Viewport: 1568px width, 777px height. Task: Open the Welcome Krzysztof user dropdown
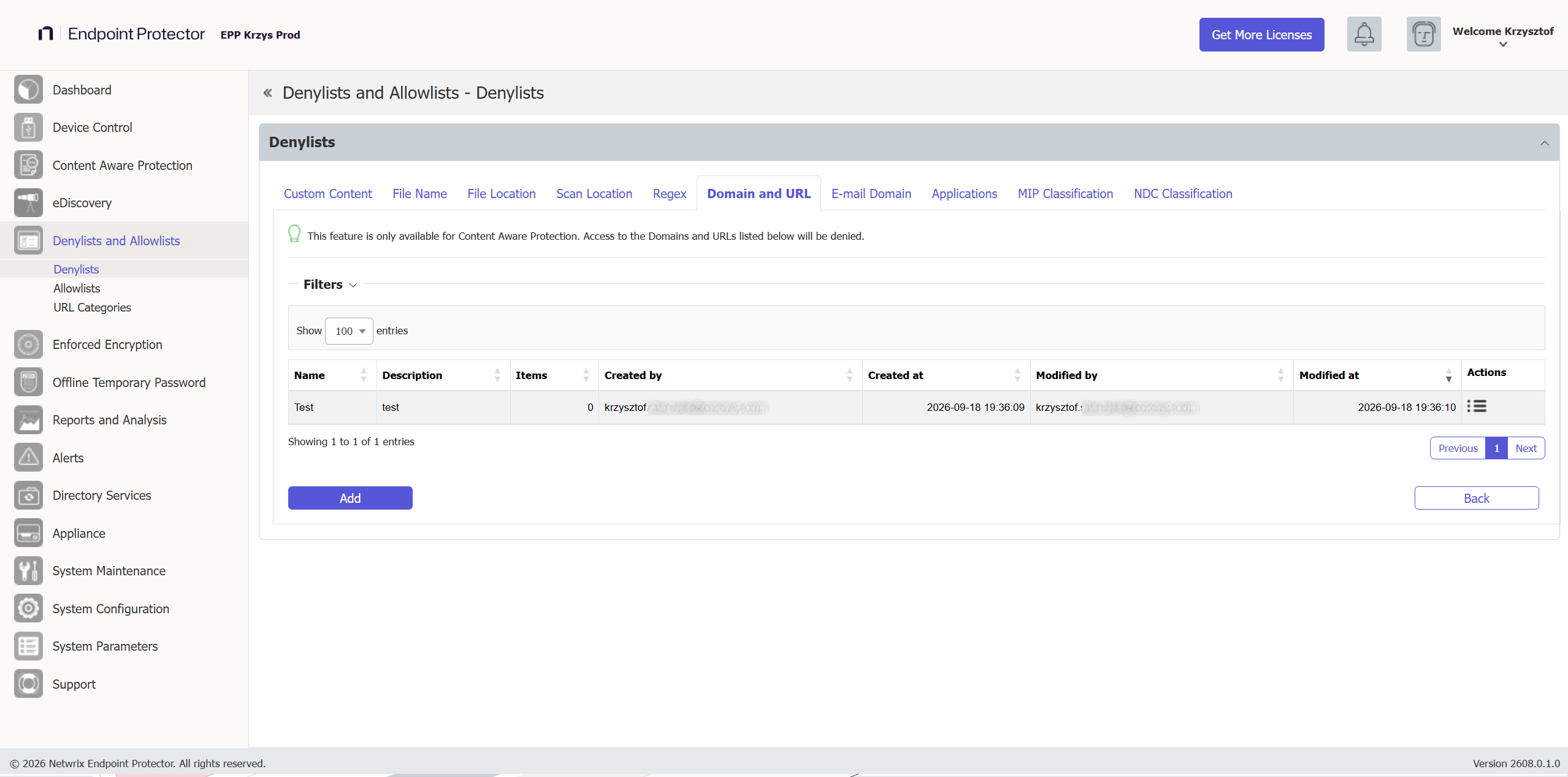point(1503,37)
